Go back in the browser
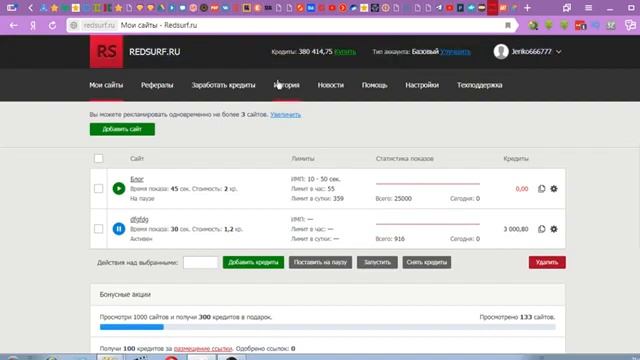Screen dimensions: 640x360 coord(13,25)
